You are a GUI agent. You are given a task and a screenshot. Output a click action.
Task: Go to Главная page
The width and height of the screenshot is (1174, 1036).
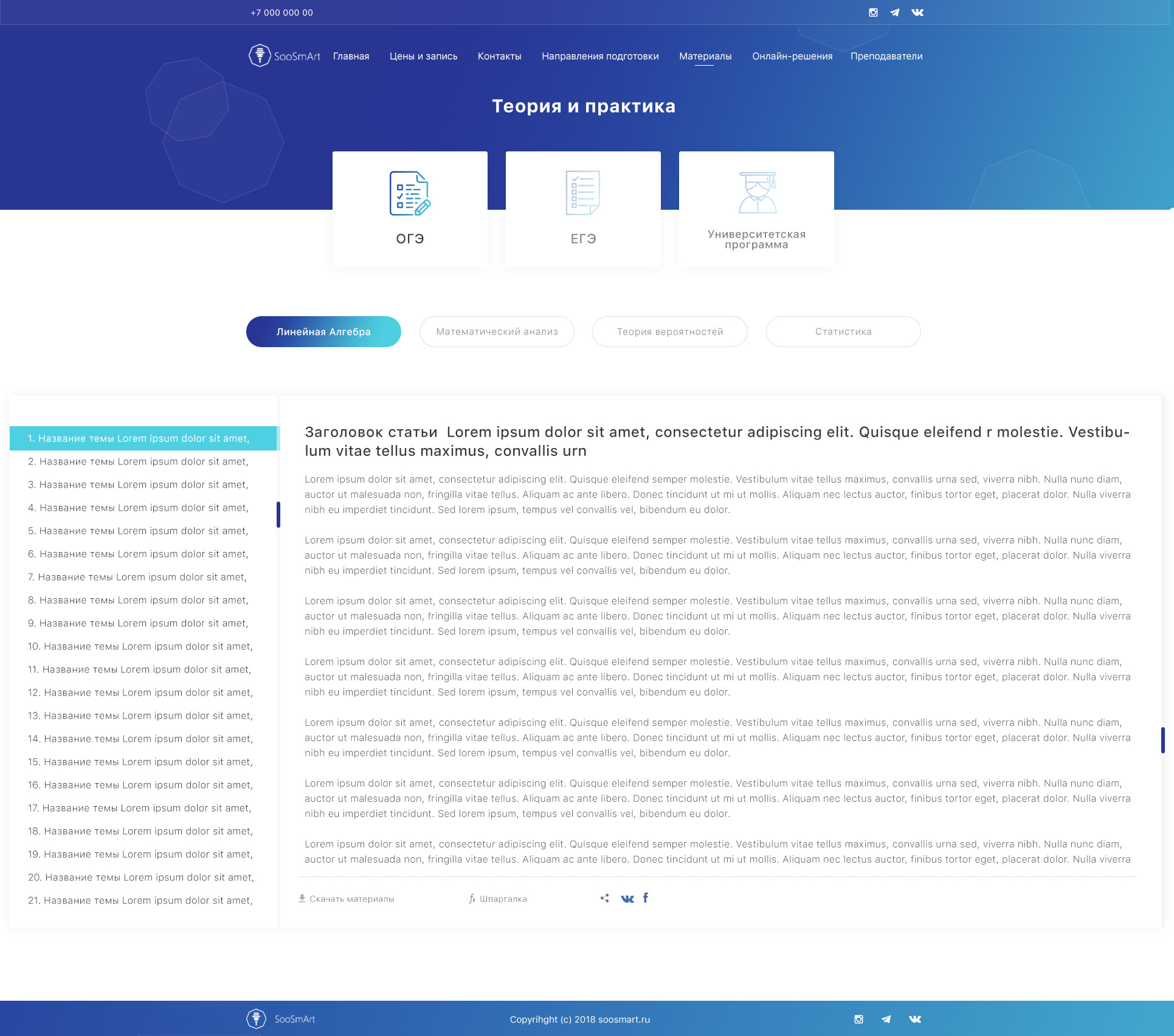(x=351, y=56)
